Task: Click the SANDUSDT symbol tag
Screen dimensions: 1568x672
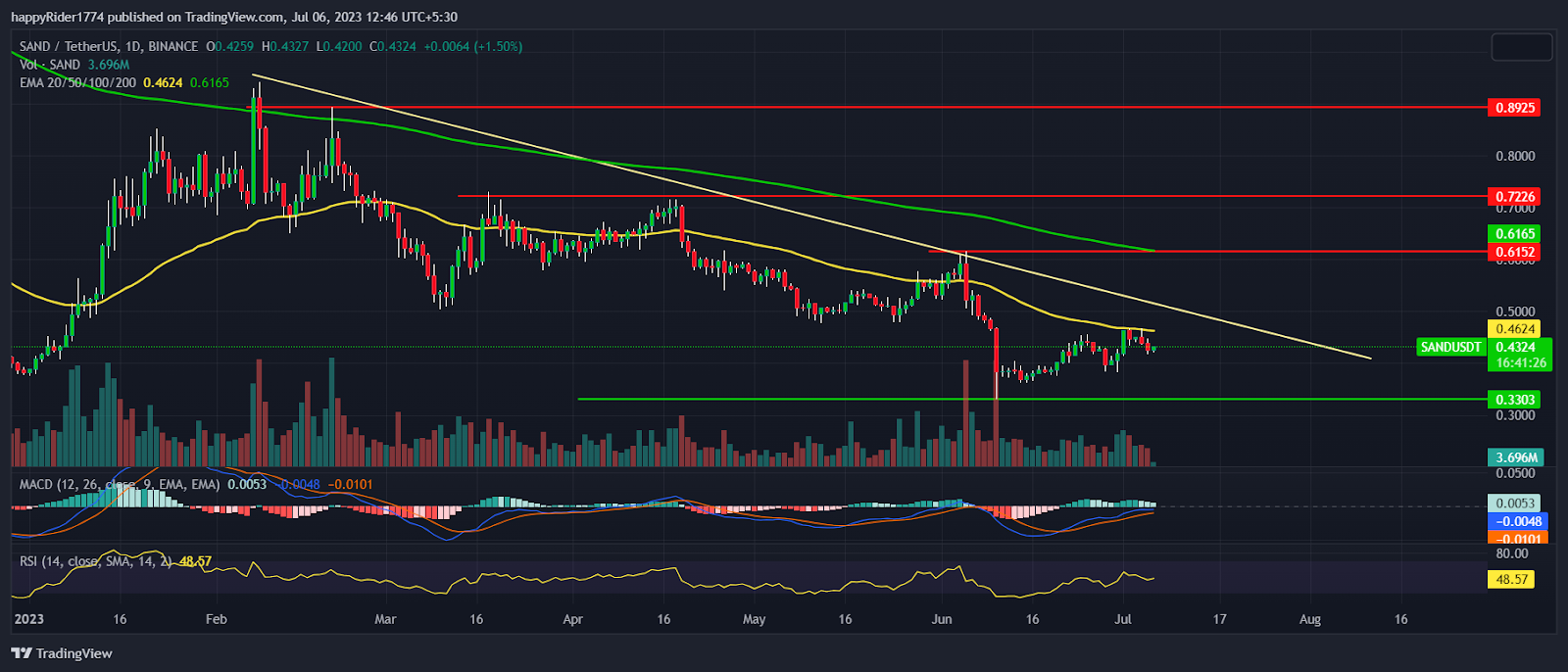Action: click(1451, 347)
